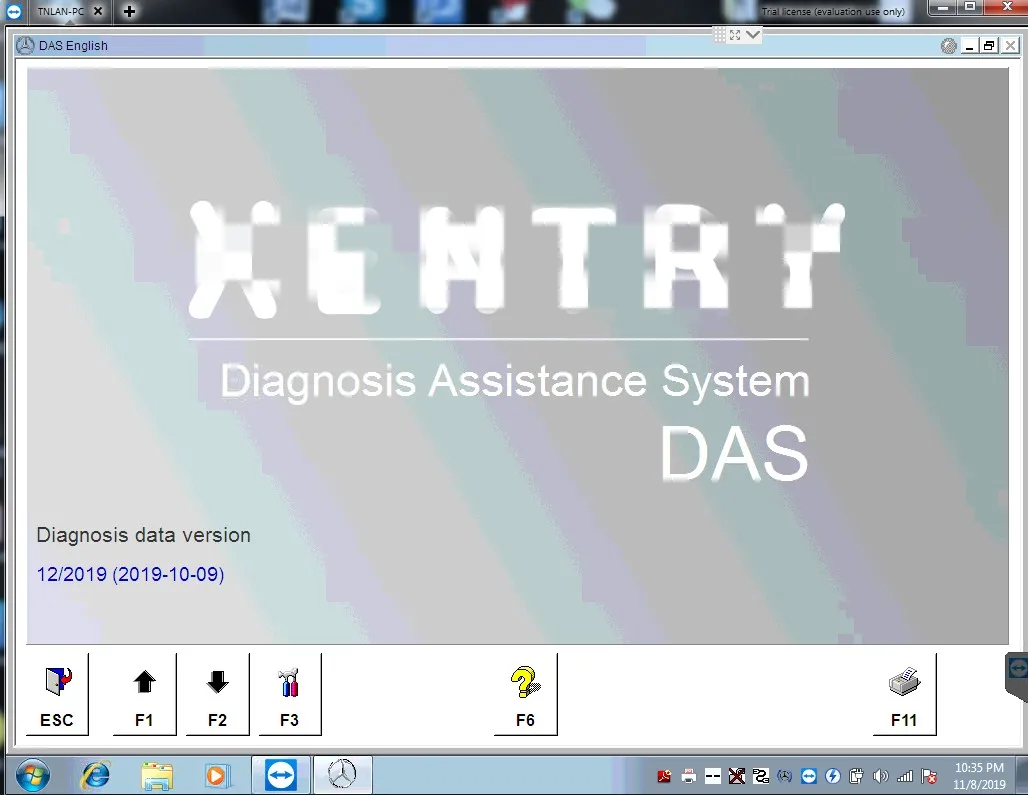Click the F1 up arrow button
Screen dimensions: 1028x795
[144, 693]
